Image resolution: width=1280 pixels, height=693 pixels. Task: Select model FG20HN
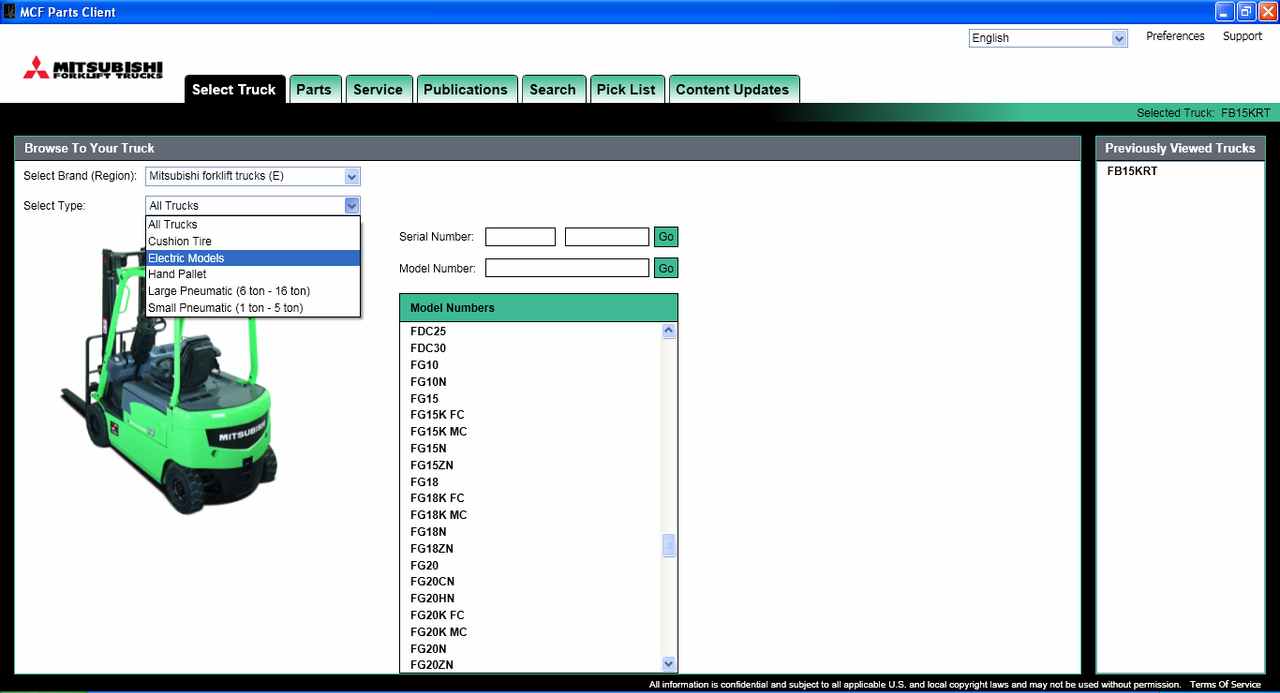click(432, 598)
